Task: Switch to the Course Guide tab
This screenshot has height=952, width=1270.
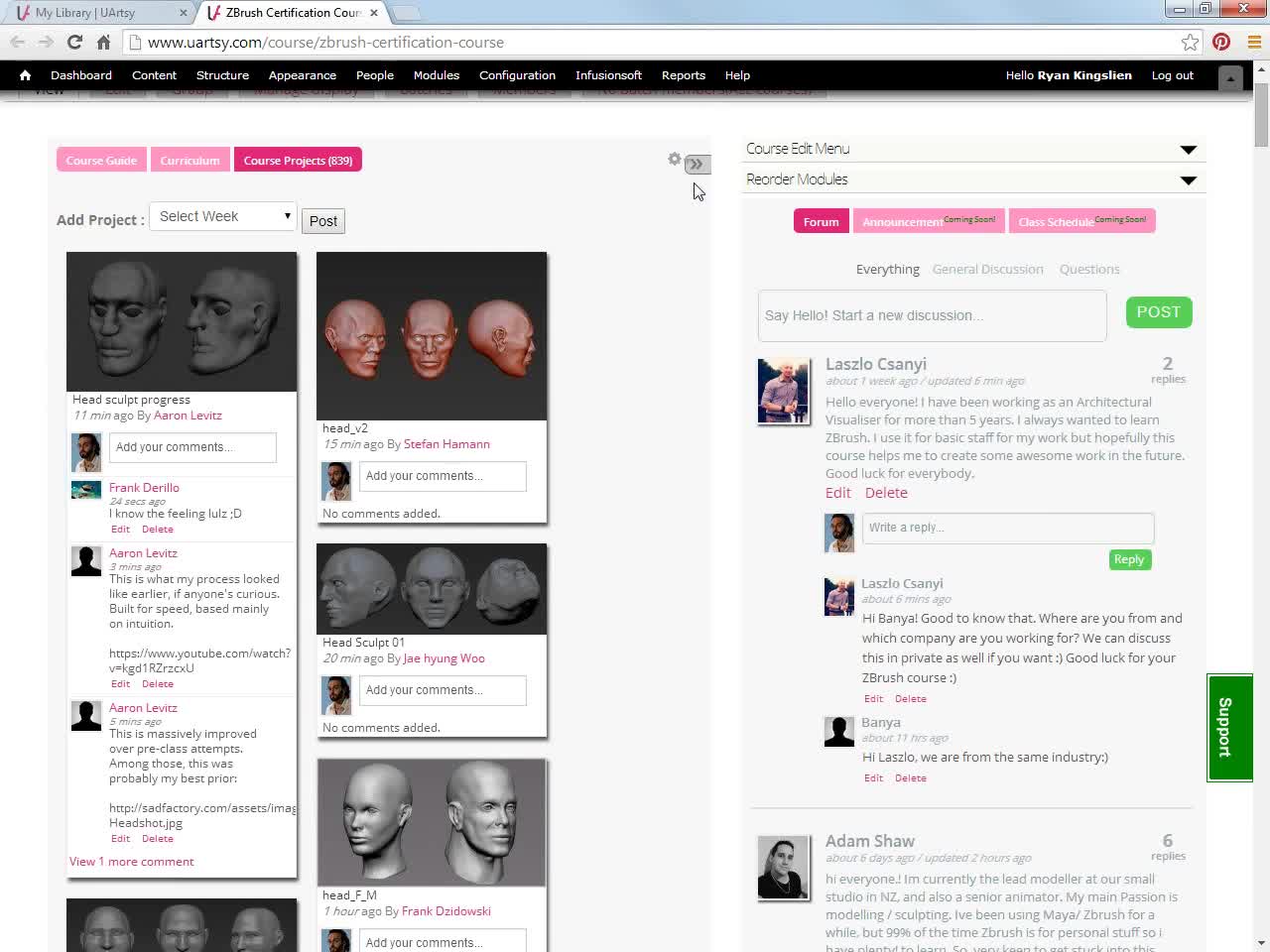Action: [101, 160]
